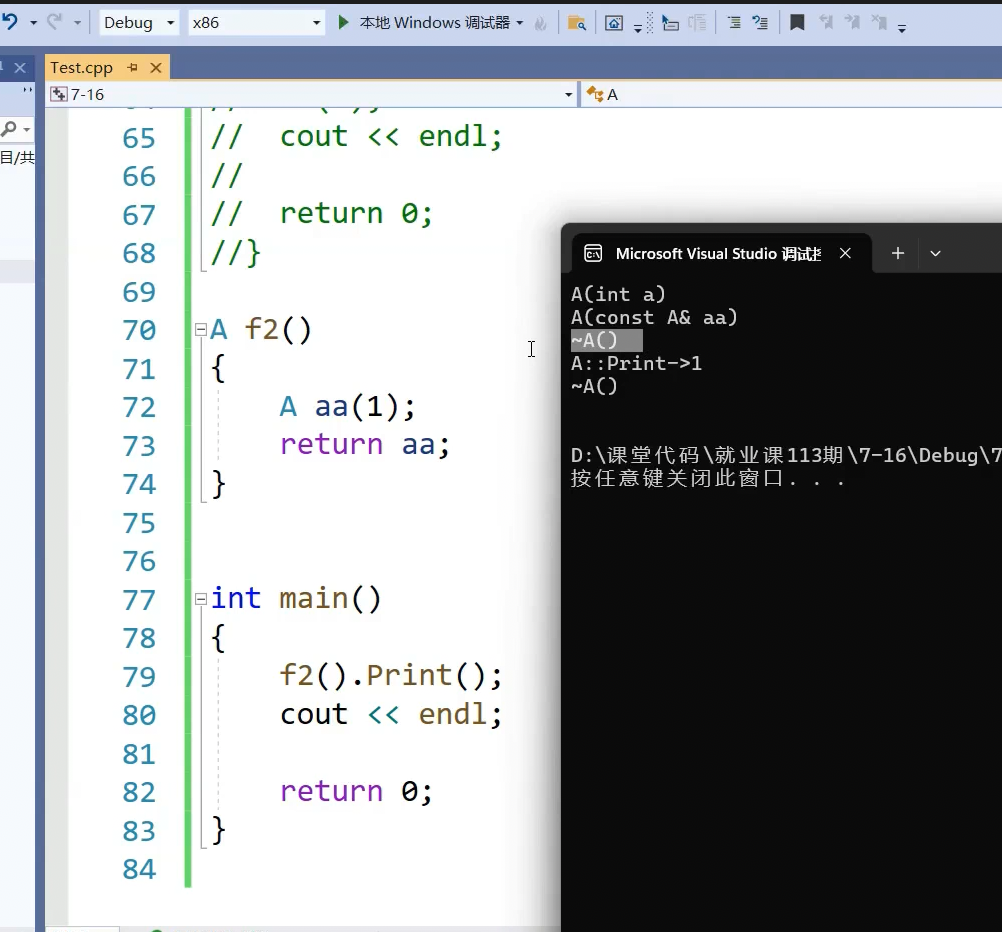The width and height of the screenshot is (1002, 932).
Task: Click search magnifier in left panel
Action: coord(9,129)
